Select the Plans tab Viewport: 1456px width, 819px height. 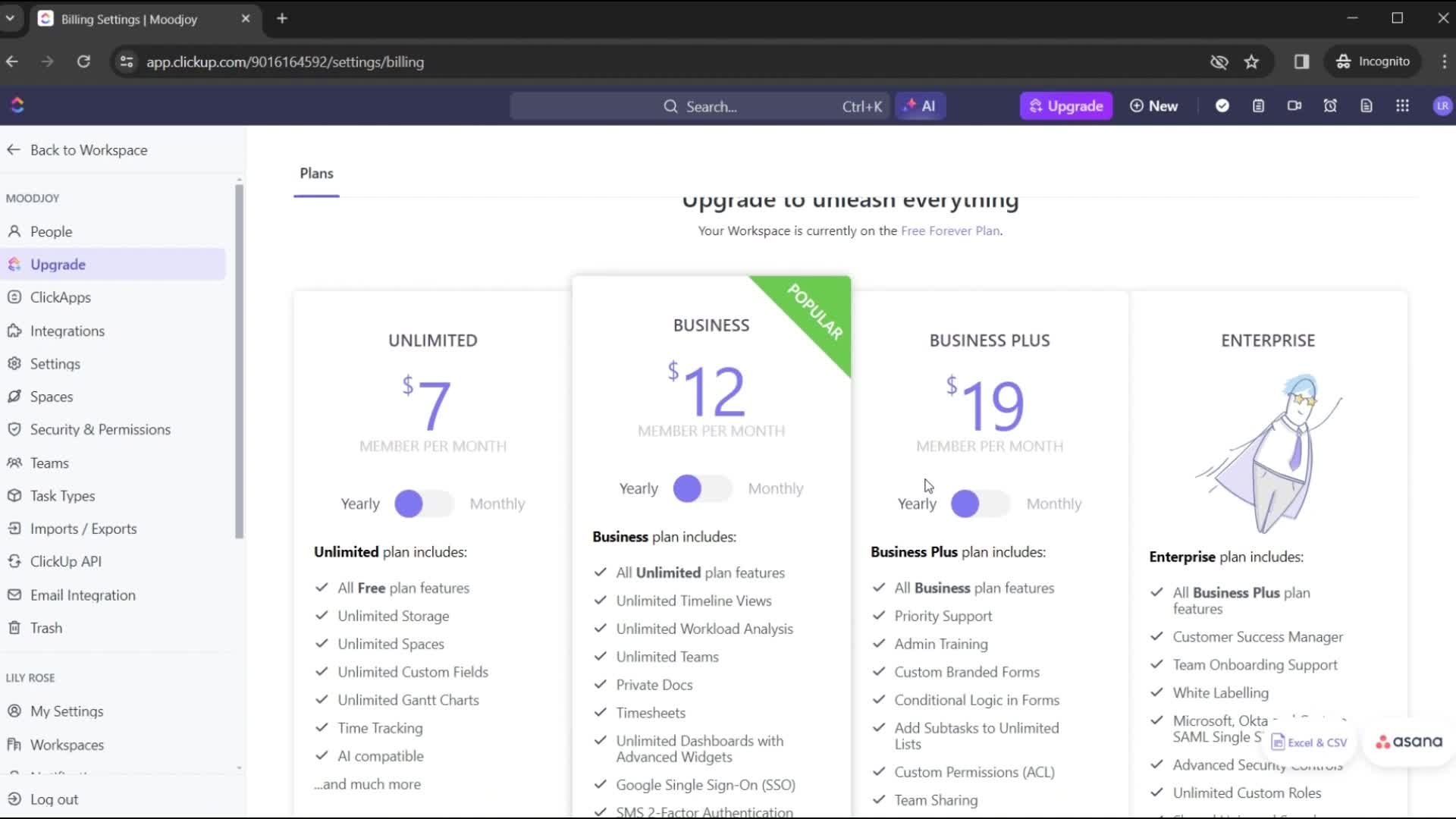point(316,174)
